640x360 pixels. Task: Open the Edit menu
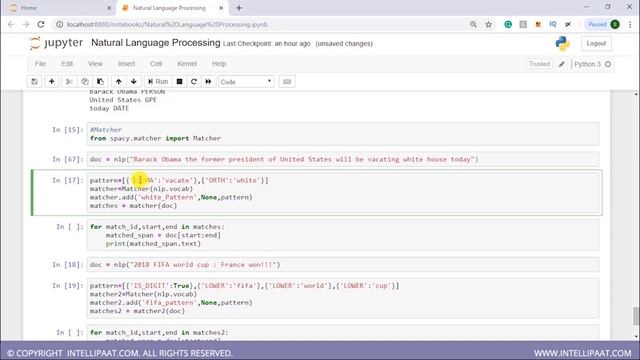[x=67, y=64]
